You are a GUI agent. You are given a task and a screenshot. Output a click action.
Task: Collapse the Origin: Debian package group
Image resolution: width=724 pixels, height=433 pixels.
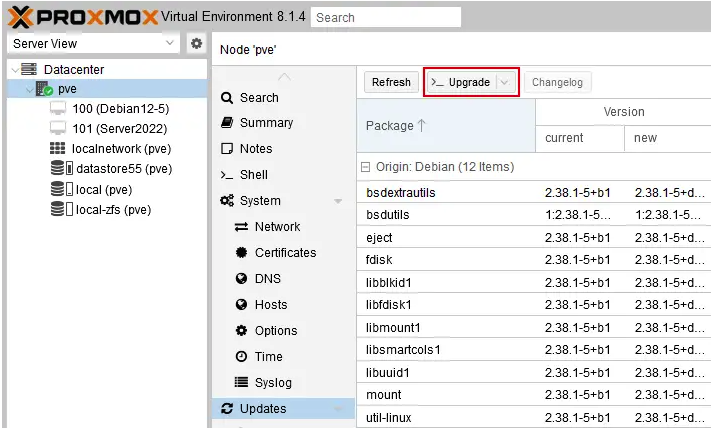(x=366, y=167)
